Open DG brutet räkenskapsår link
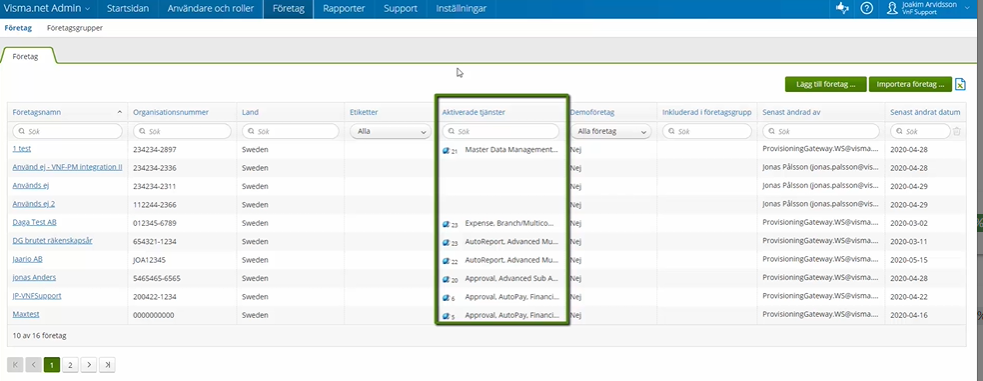983x381 pixels. click(x=53, y=241)
